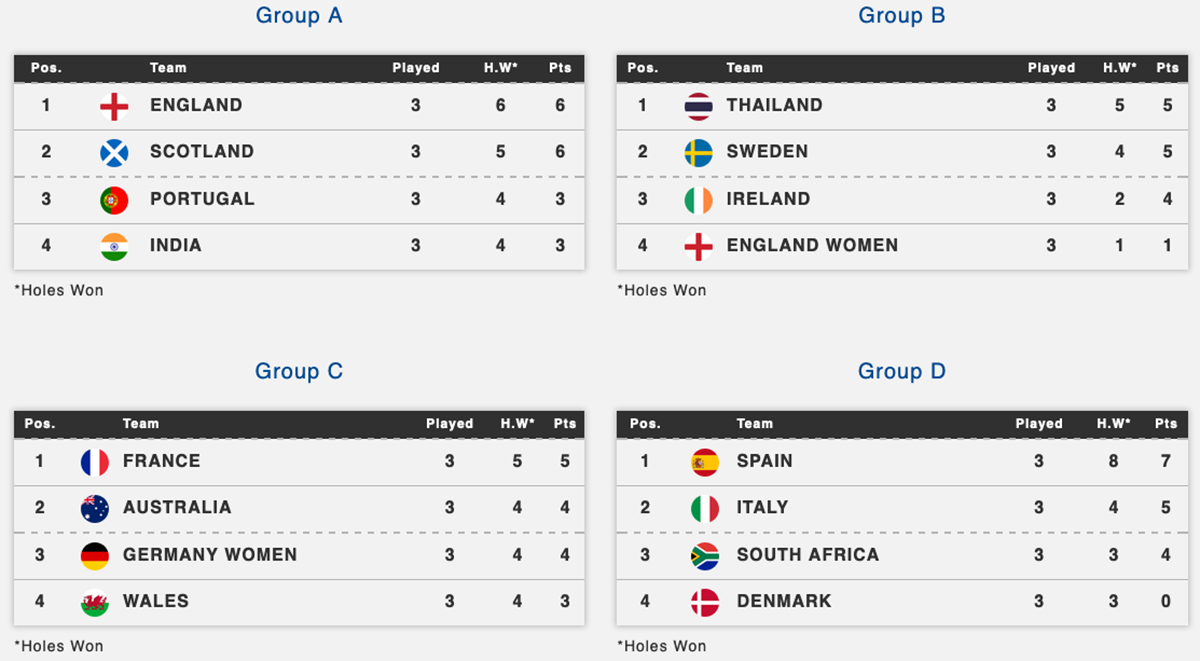Open the FRANCE team name

coord(162,461)
